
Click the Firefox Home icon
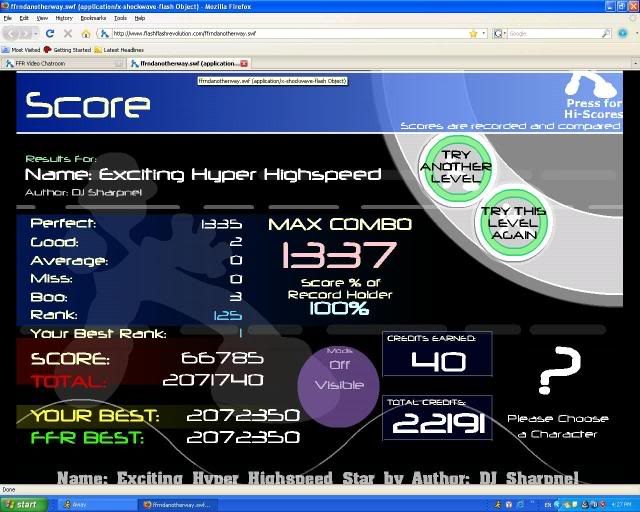pos(86,33)
